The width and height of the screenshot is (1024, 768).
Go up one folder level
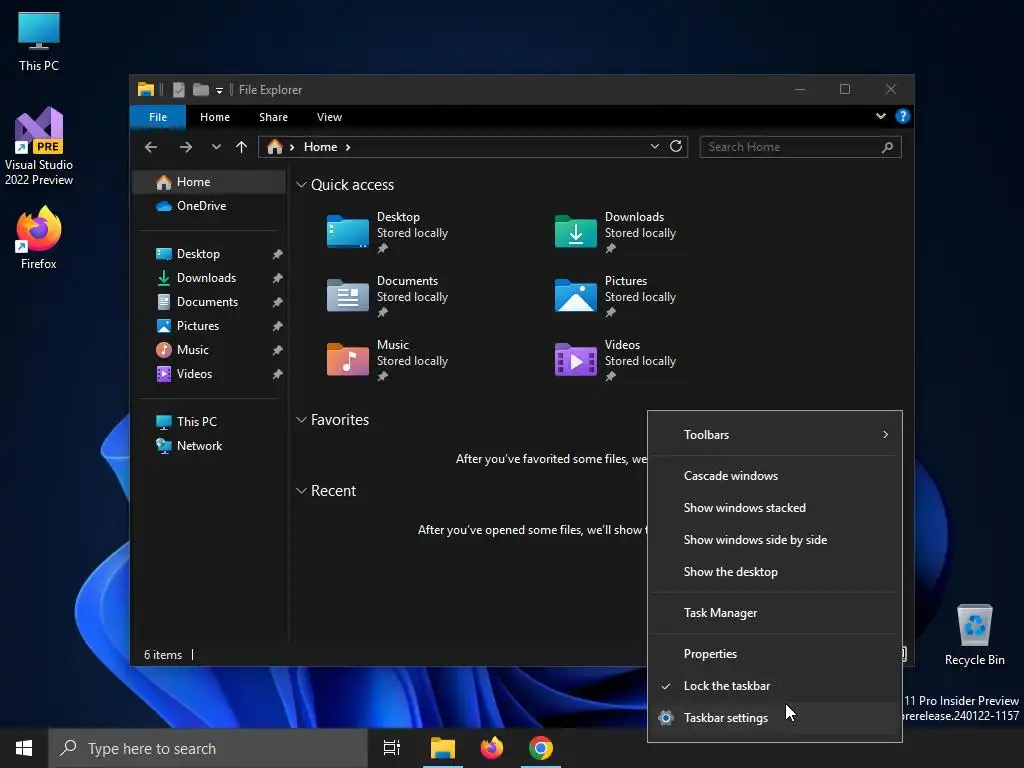point(242,147)
